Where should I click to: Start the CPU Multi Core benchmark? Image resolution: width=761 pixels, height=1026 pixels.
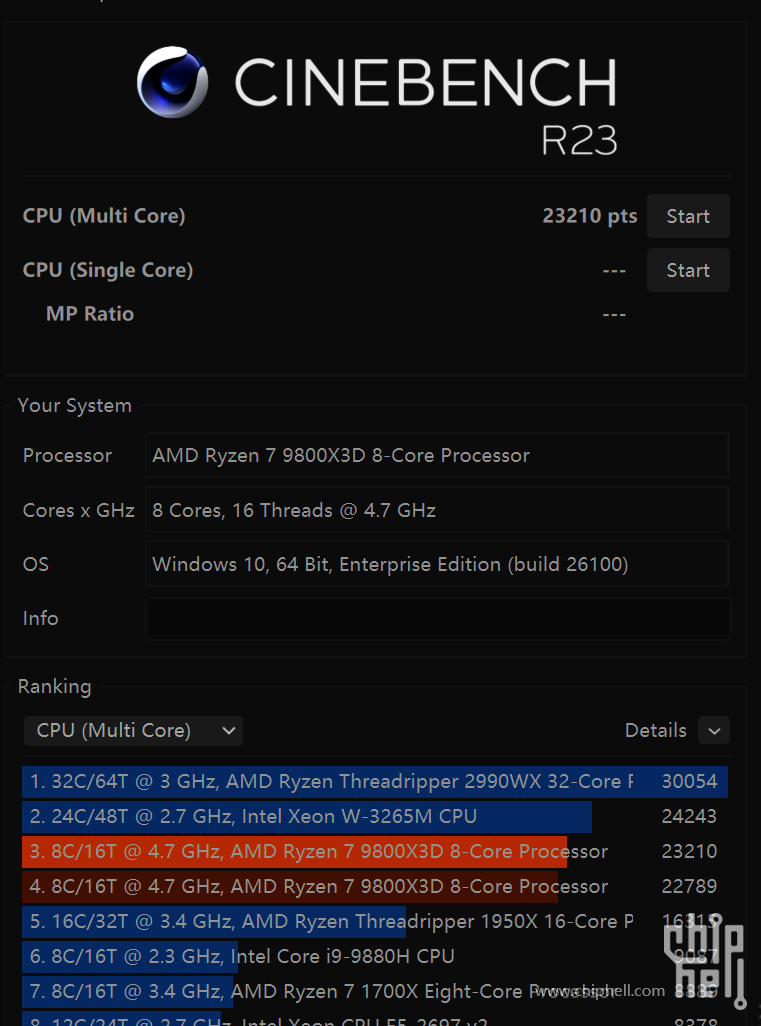click(x=688, y=216)
